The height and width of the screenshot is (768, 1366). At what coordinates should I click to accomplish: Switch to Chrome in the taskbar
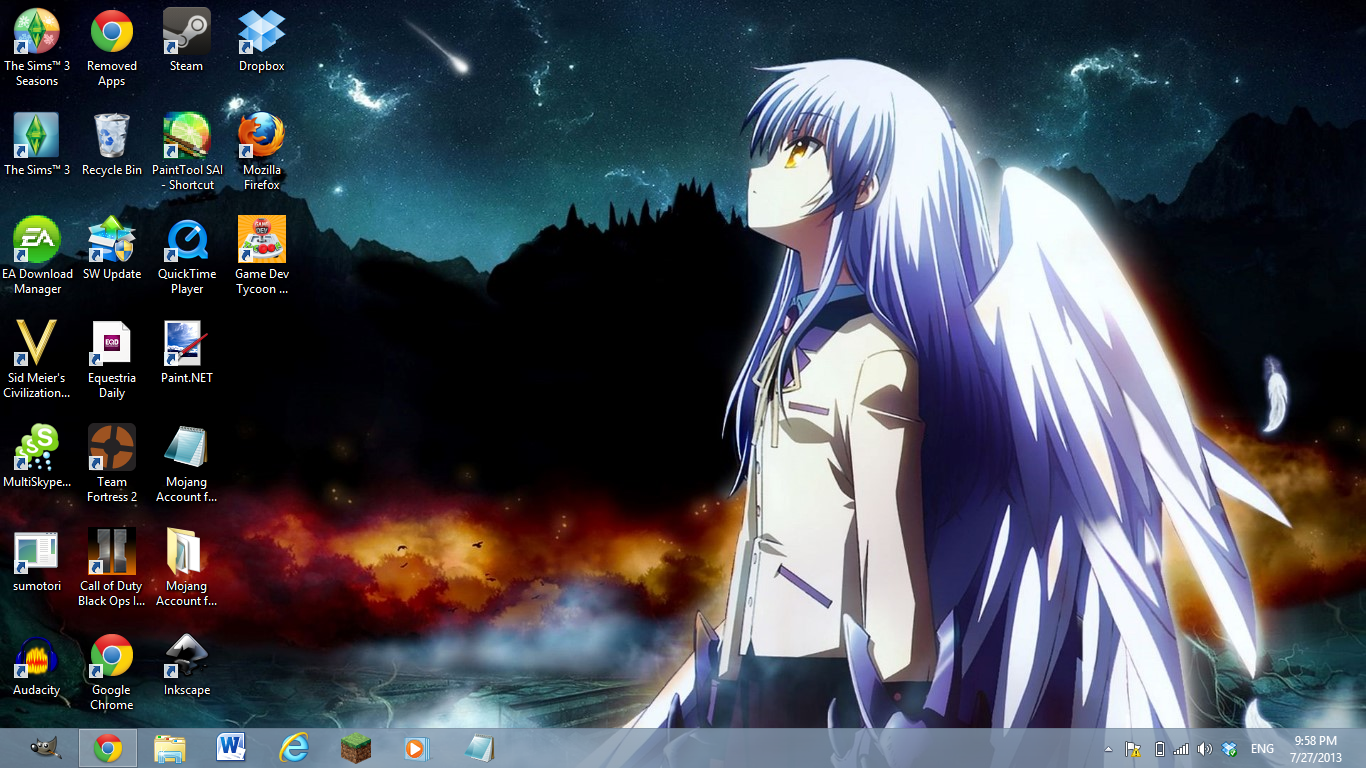[x=108, y=748]
